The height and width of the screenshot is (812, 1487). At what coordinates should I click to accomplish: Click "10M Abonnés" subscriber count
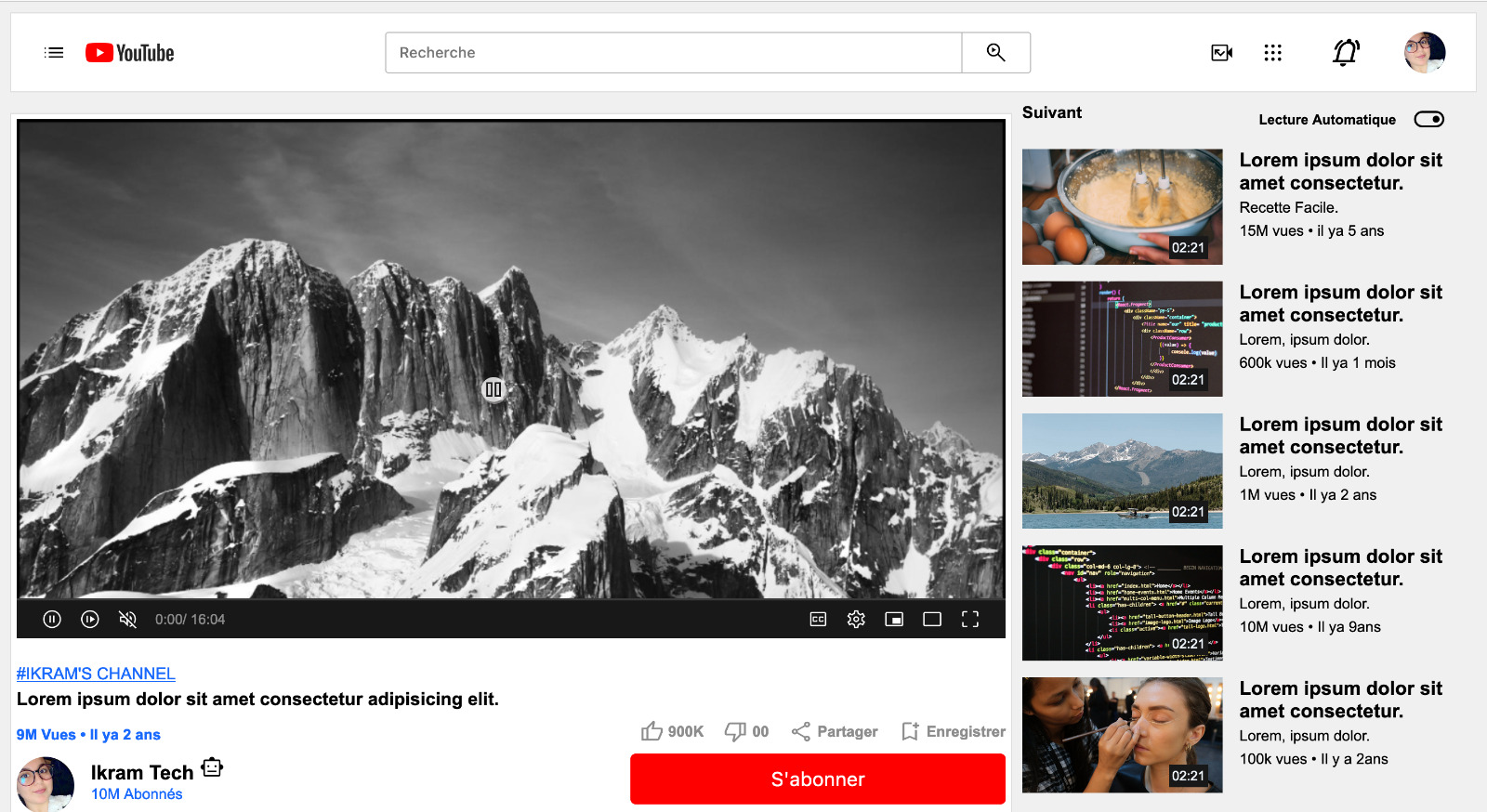[137, 793]
